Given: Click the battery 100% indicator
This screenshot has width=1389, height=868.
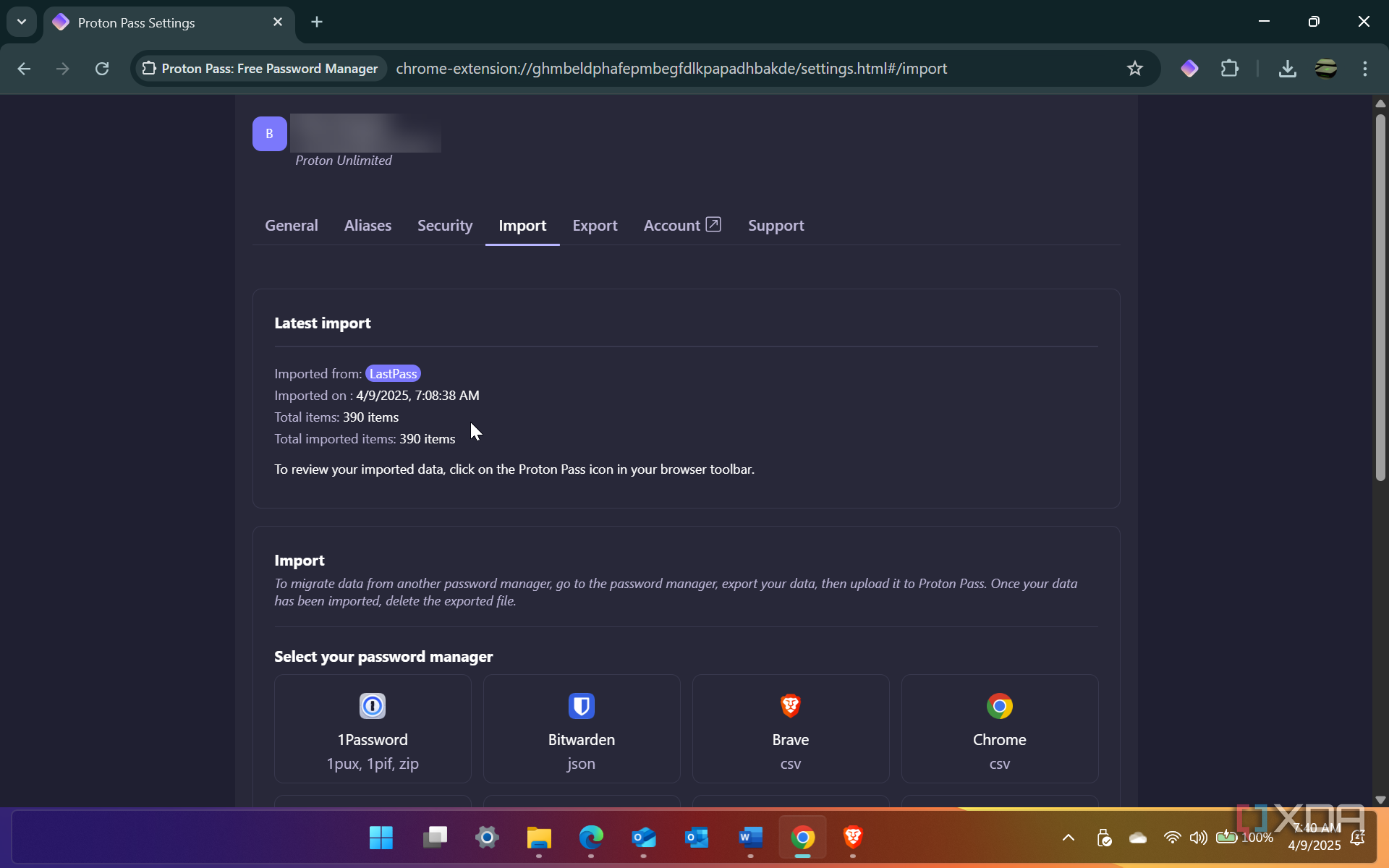Looking at the screenshot, I should click(x=1244, y=838).
